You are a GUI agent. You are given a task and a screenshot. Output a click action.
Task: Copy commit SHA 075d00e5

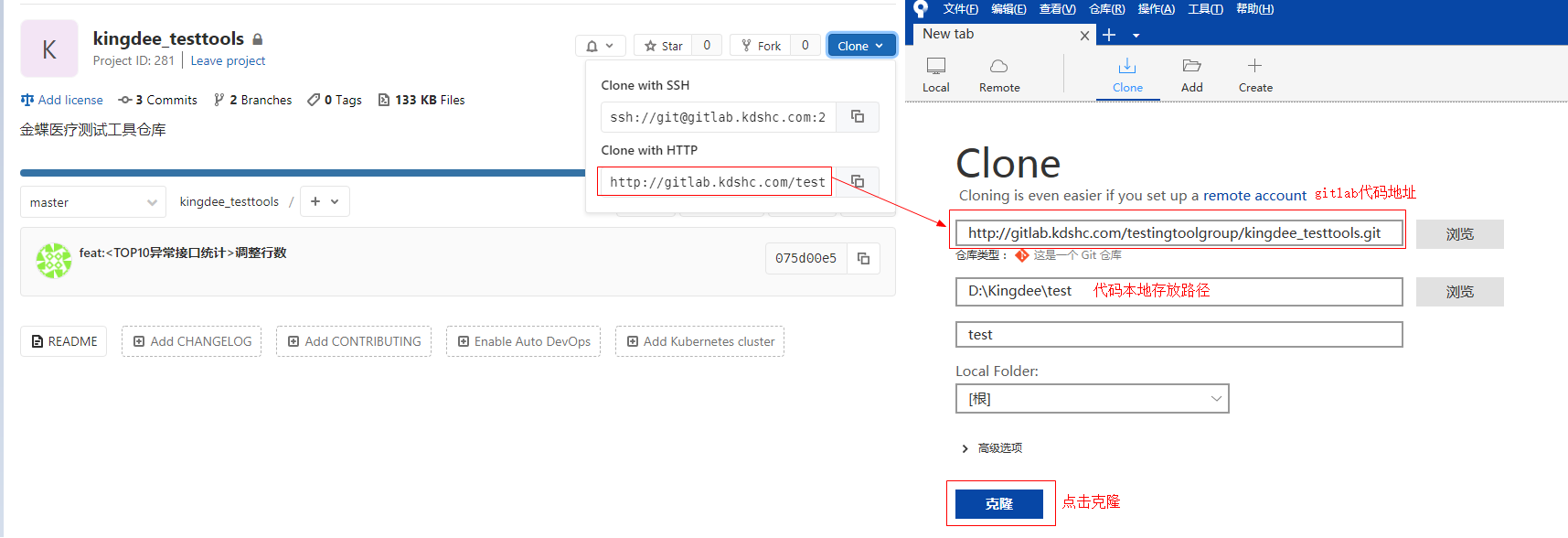point(863,258)
